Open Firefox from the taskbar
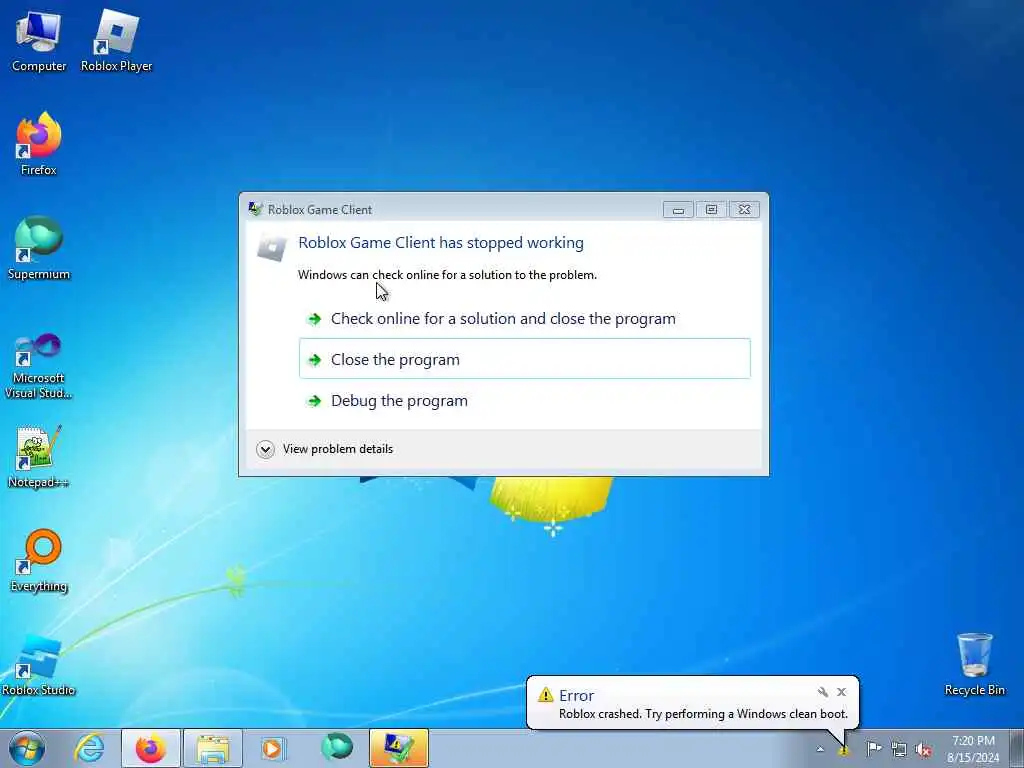This screenshot has height=768, width=1024. (151, 748)
